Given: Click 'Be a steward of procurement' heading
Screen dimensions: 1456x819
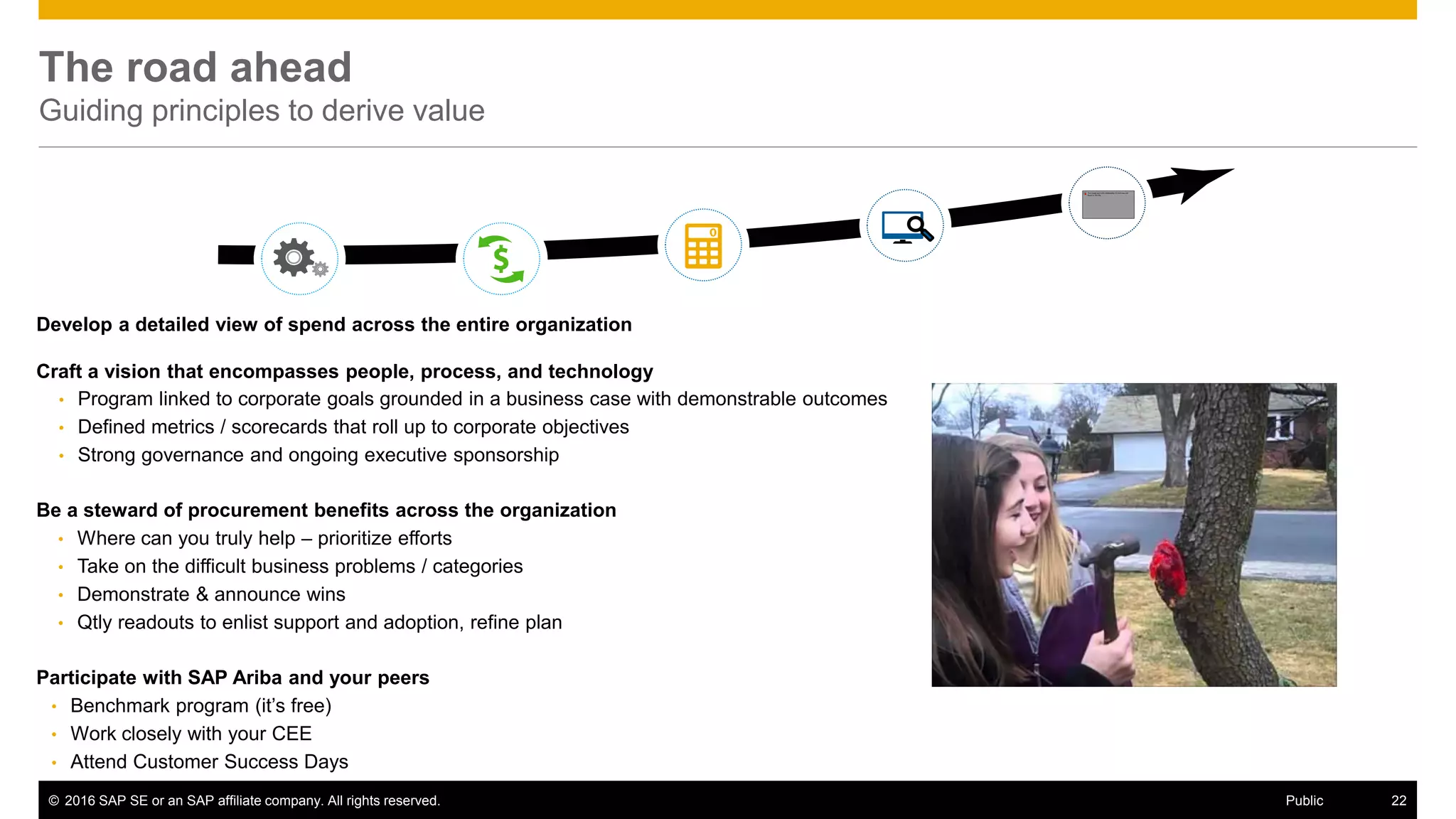Looking at the screenshot, I should tap(326, 510).
